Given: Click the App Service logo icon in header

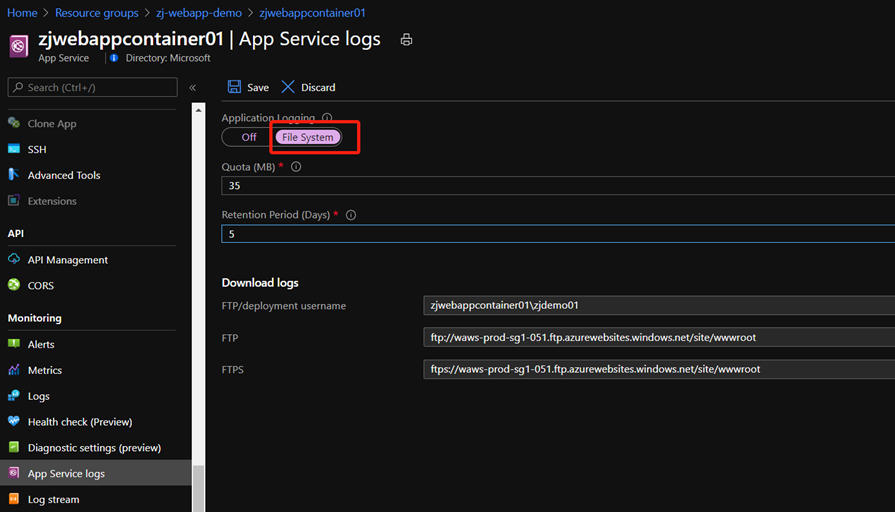Looking at the screenshot, I should pos(18,46).
